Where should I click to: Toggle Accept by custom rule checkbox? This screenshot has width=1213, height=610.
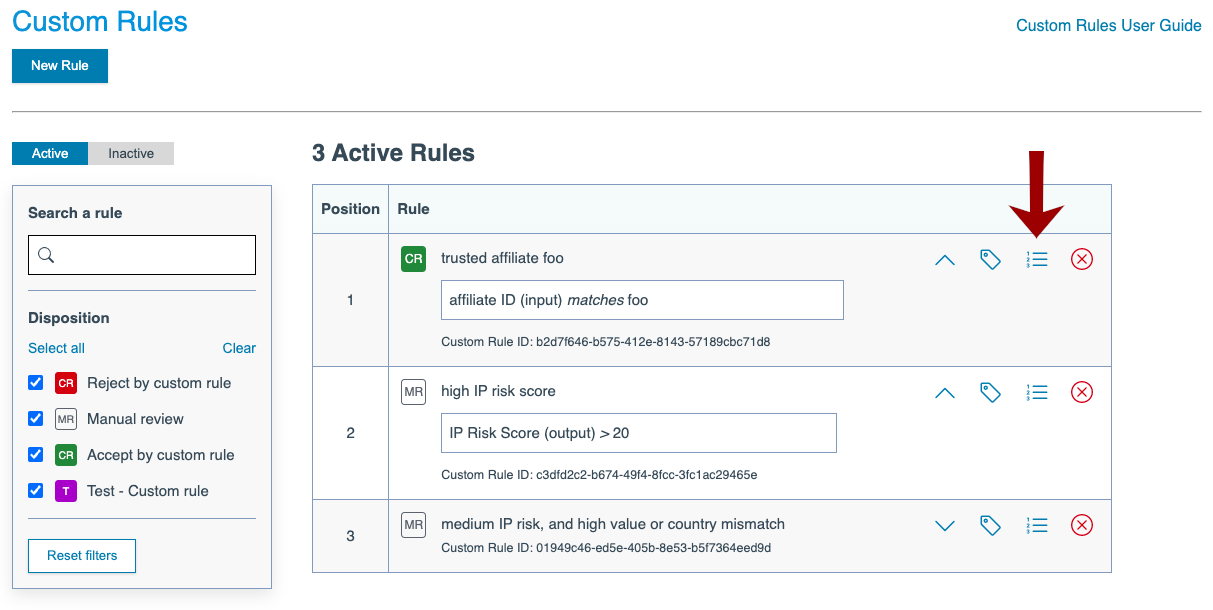pyautogui.click(x=36, y=455)
